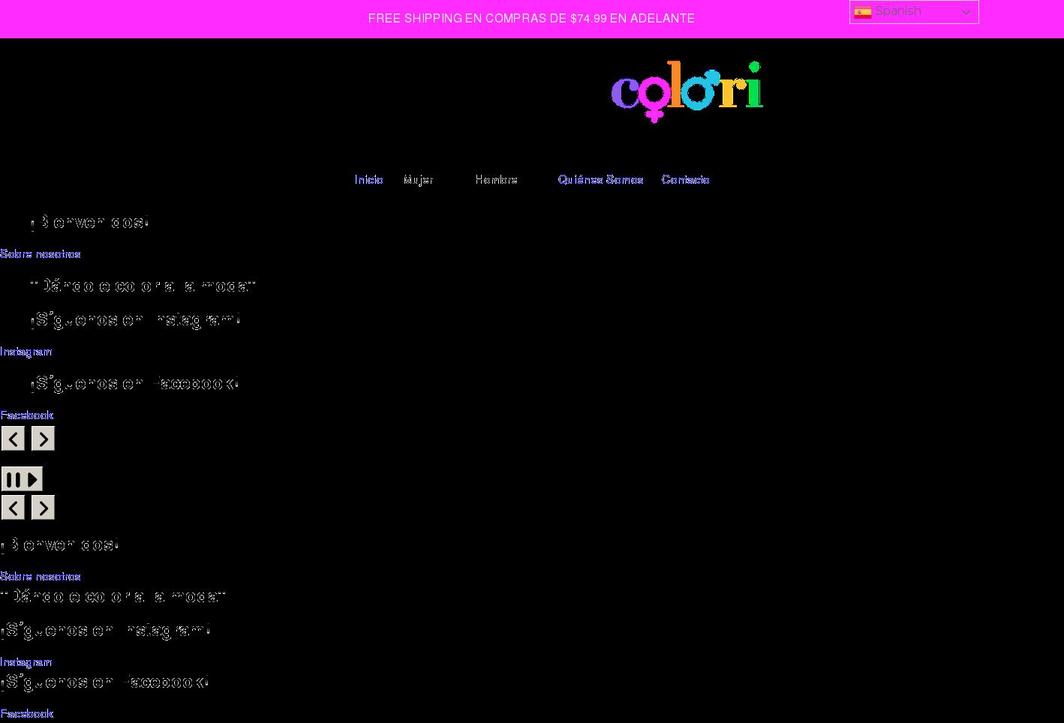Open the Mujer menu
1064x723 pixels.
pos(418,180)
